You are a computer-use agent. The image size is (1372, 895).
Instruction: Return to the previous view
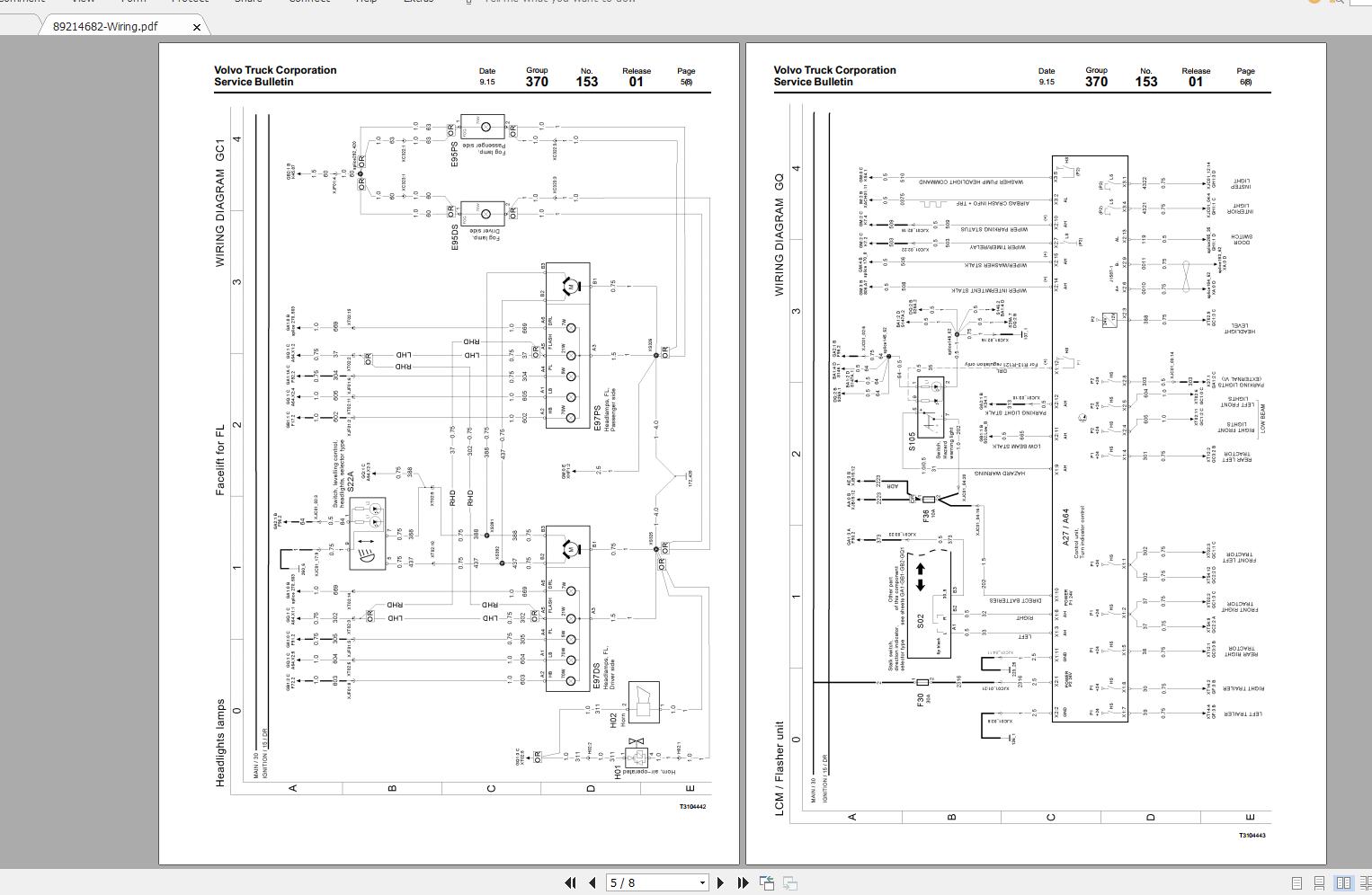click(x=767, y=882)
